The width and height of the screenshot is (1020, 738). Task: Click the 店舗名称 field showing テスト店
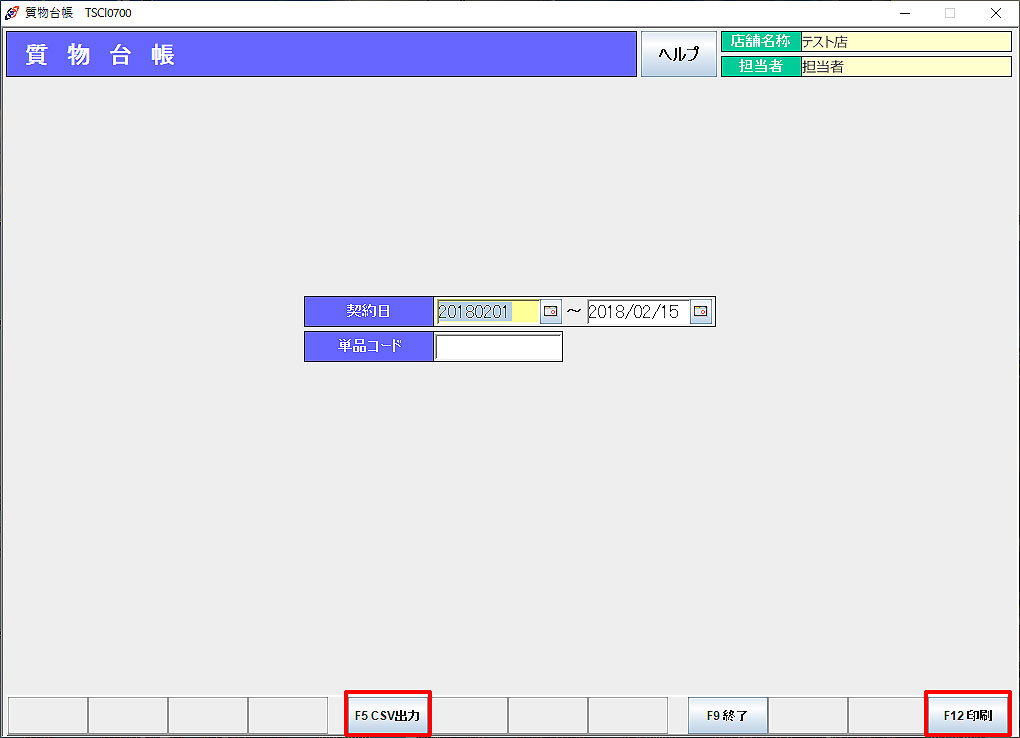(906, 42)
